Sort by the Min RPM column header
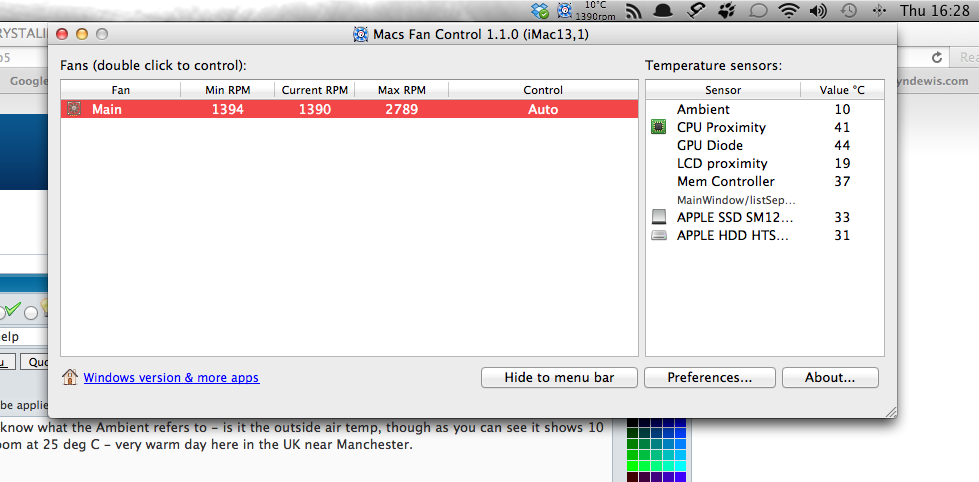The image size is (979, 482). pyautogui.click(x=227, y=90)
